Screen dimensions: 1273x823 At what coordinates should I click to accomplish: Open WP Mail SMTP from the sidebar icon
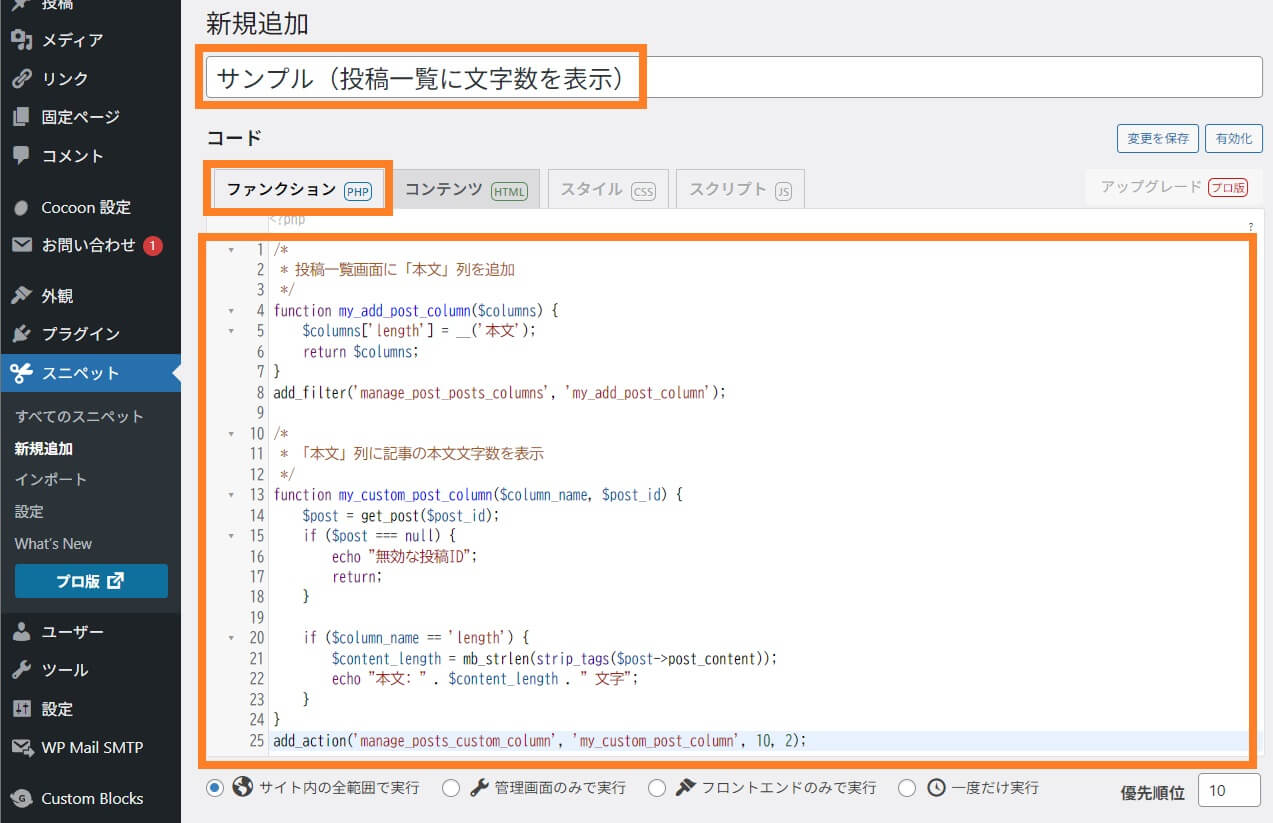pyautogui.click(x=20, y=747)
